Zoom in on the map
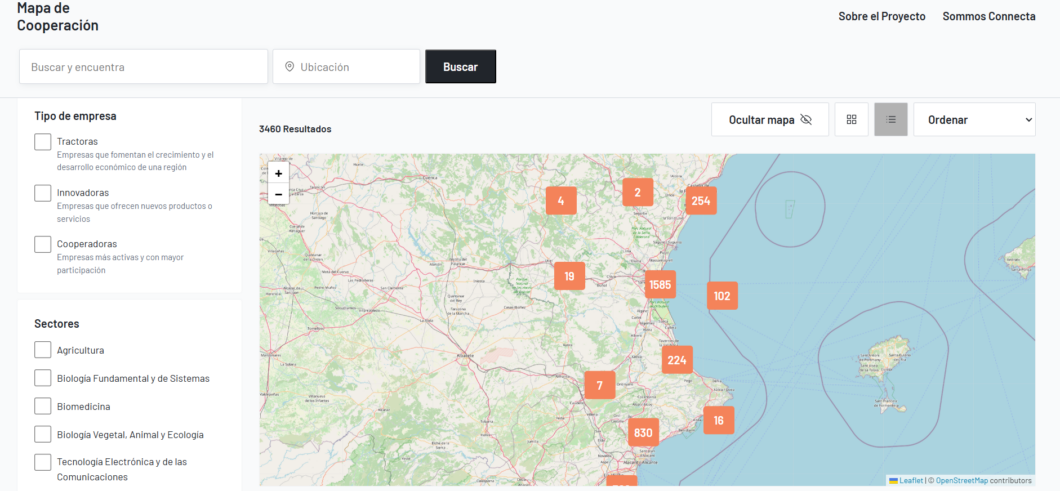This screenshot has height=491, width=1060. (278, 174)
